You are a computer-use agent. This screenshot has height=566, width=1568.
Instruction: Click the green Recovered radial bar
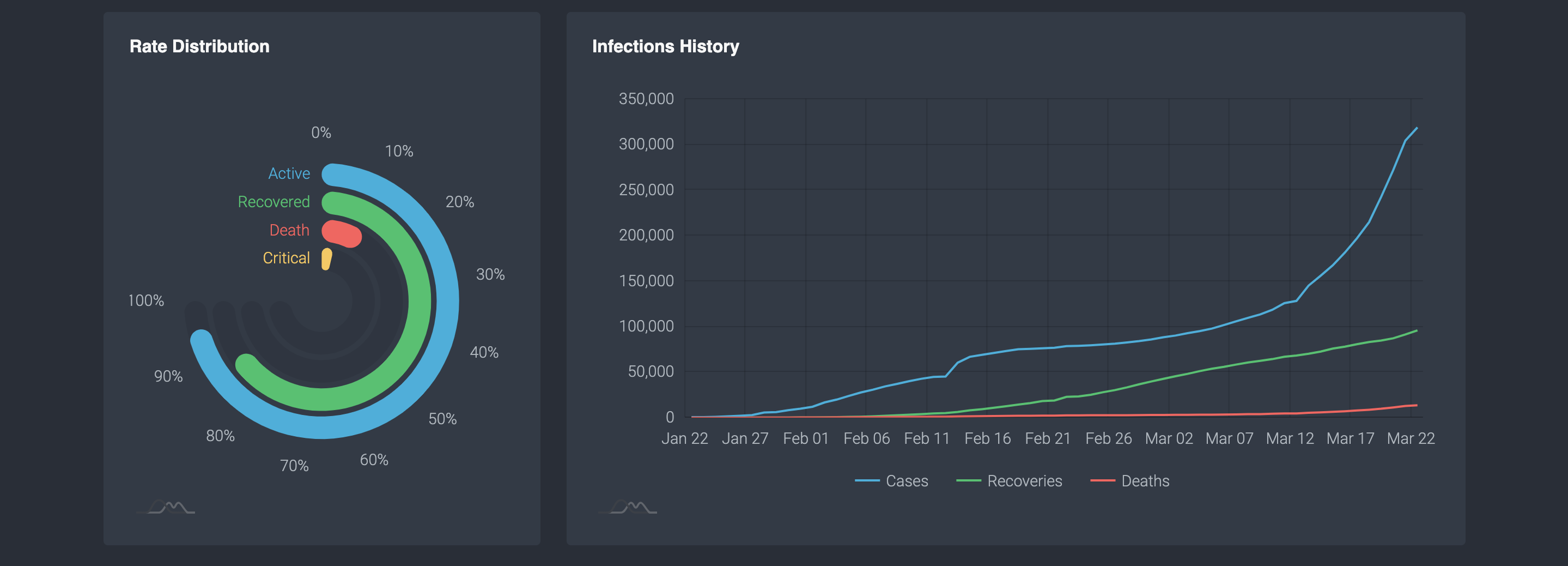point(420,302)
